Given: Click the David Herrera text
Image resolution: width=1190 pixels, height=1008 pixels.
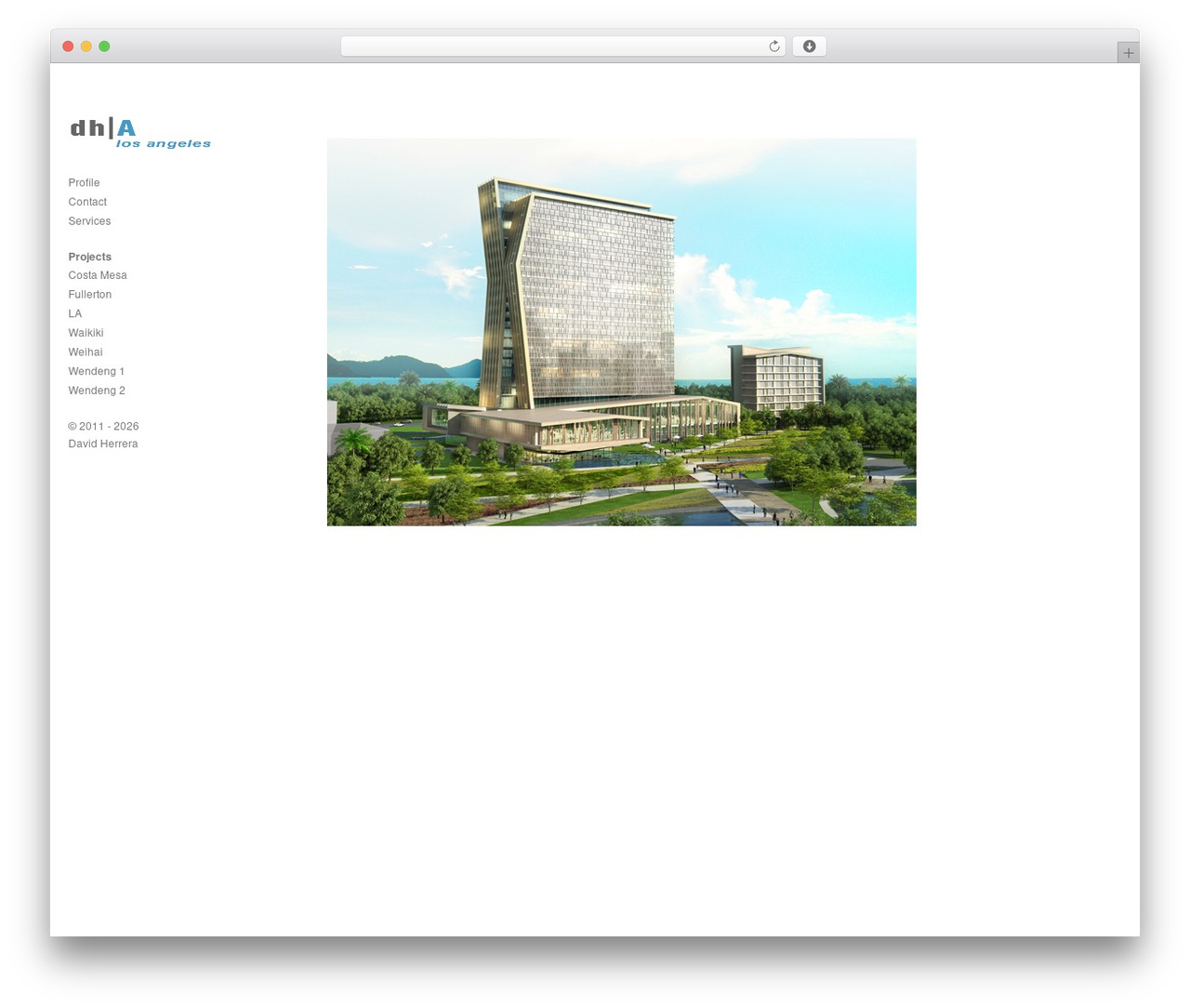Looking at the screenshot, I should [x=103, y=444].
